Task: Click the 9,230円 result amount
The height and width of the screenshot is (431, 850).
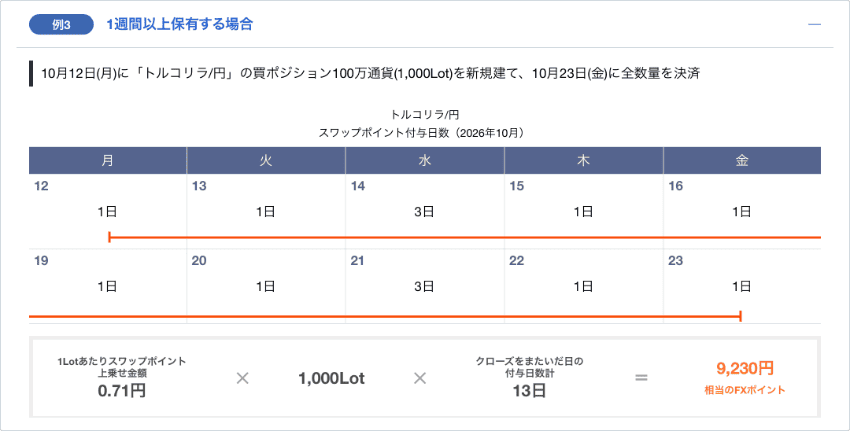Action: 745,369
